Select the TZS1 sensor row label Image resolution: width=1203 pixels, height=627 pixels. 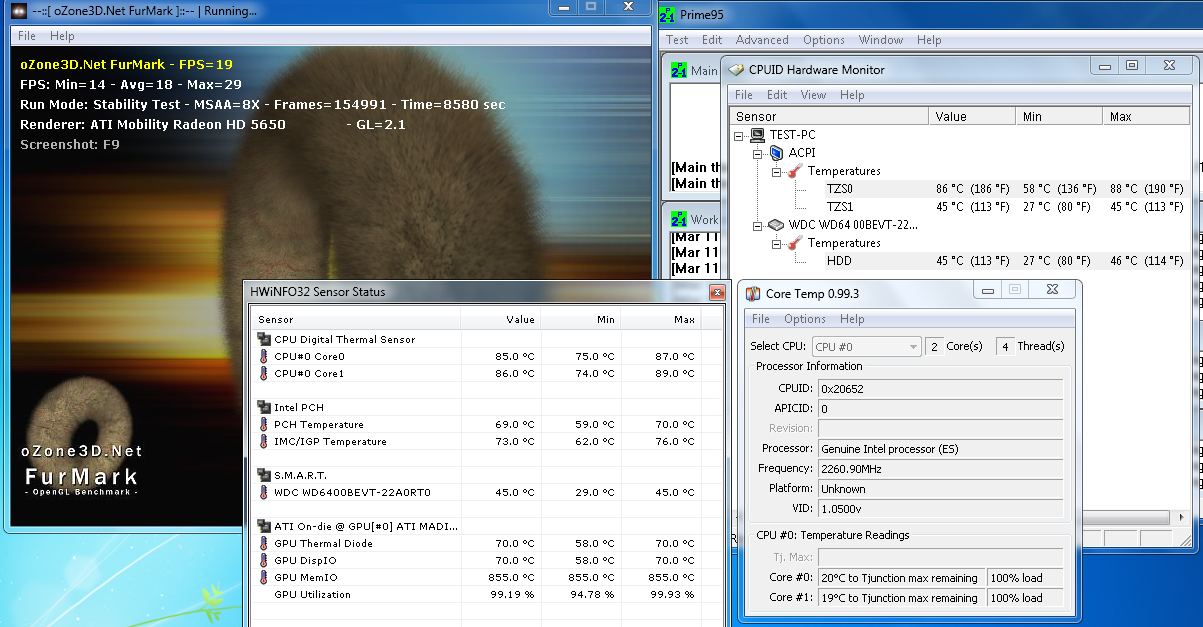(x=840, y=207)
